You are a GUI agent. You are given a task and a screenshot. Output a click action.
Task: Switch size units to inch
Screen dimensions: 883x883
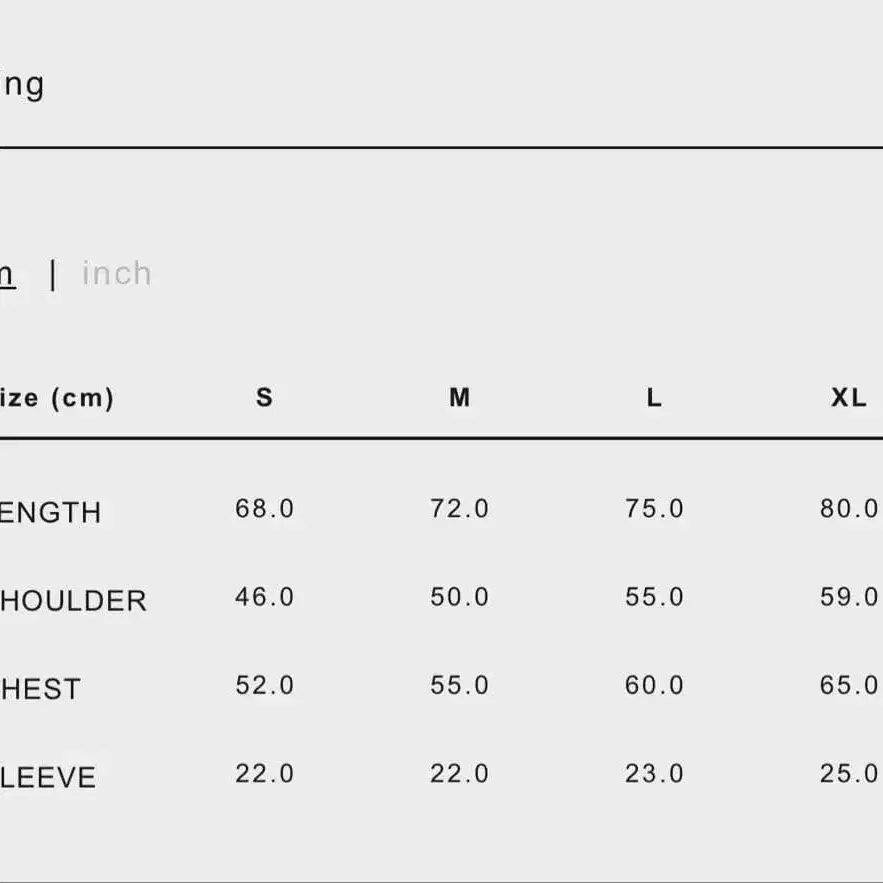(x=117, y=274)
